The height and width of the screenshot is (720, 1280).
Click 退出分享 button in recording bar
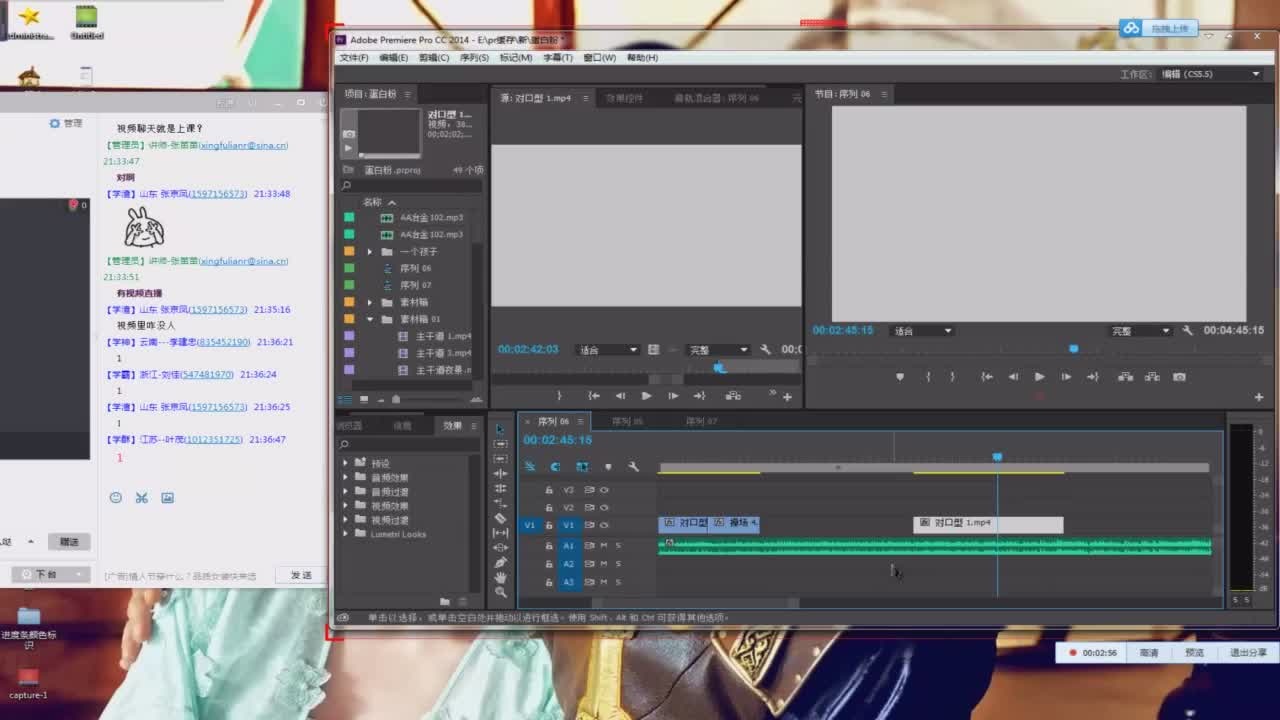coord(1247,653)
